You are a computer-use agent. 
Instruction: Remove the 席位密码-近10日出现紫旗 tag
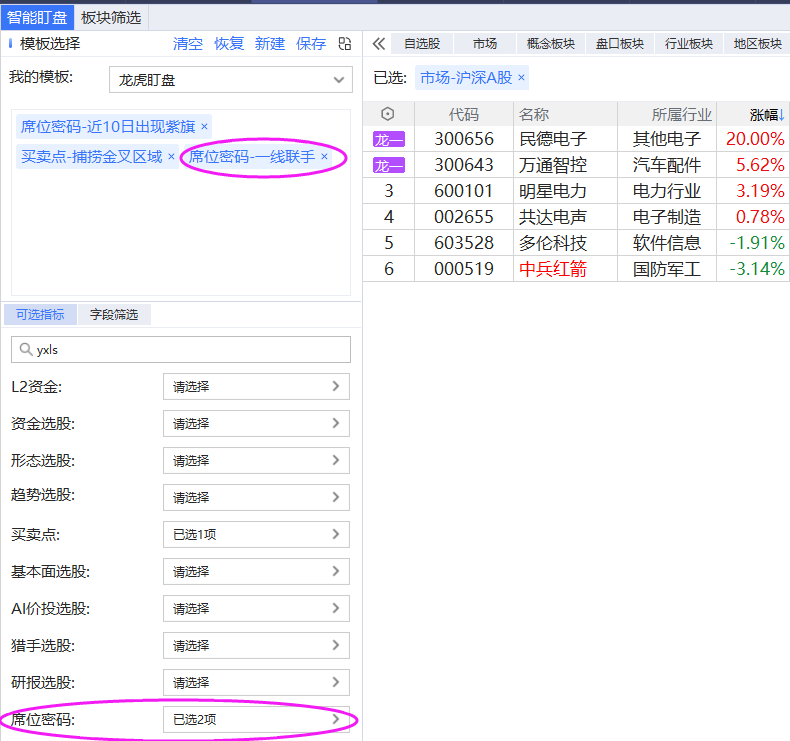tap(204, 126)
